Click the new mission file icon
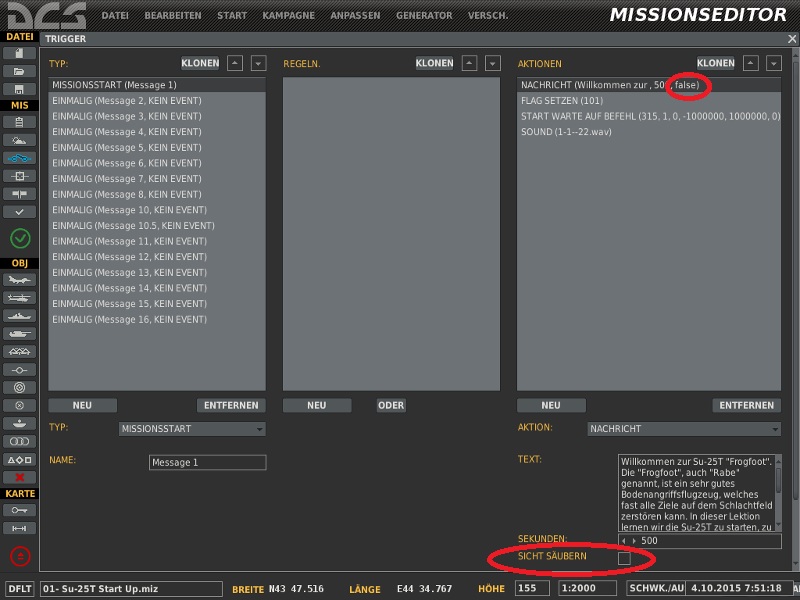Image resolution: width=800 pixels, height=600 pixels. (x=19, y=53)
